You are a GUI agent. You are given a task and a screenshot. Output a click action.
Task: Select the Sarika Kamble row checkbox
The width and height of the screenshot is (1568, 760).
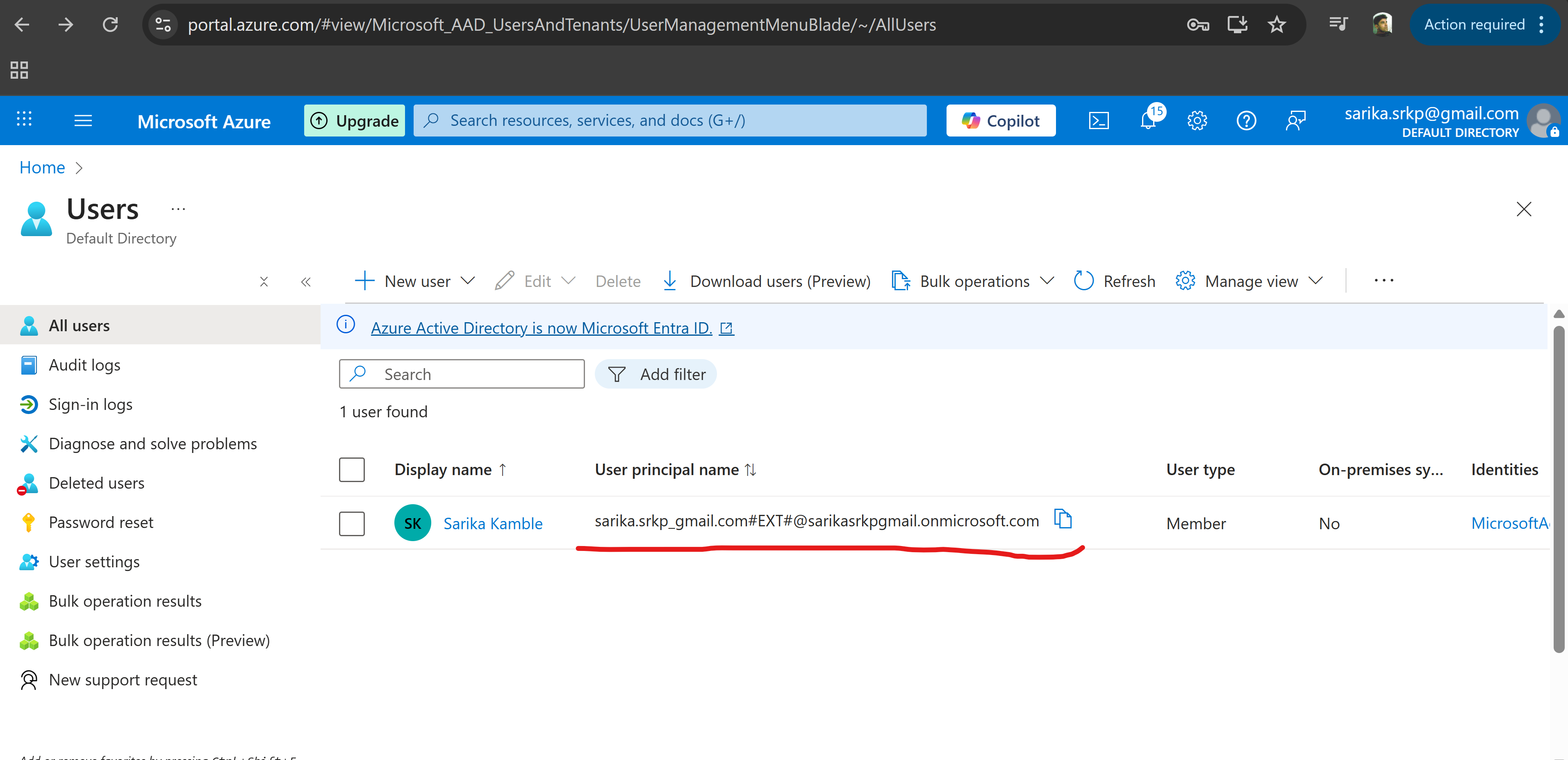(x=351, y=523)
